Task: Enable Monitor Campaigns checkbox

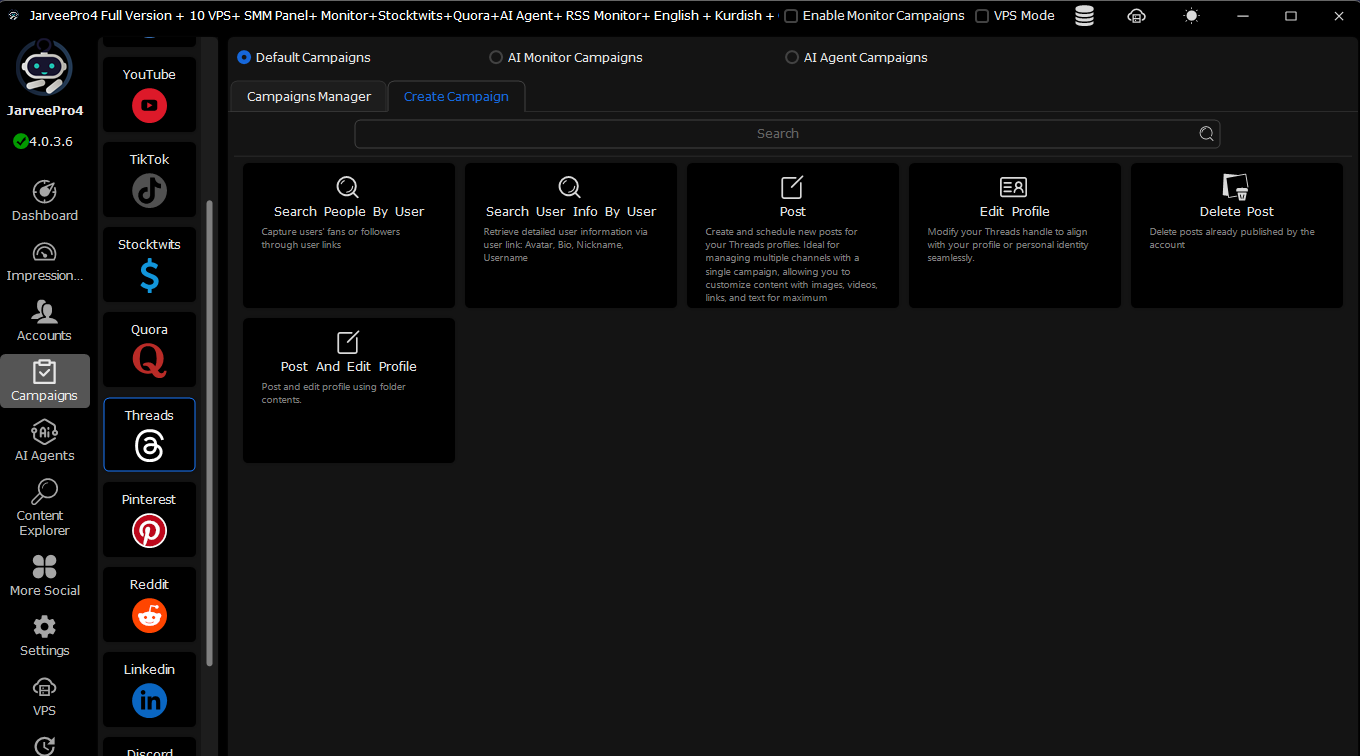Action: (791, 16)
